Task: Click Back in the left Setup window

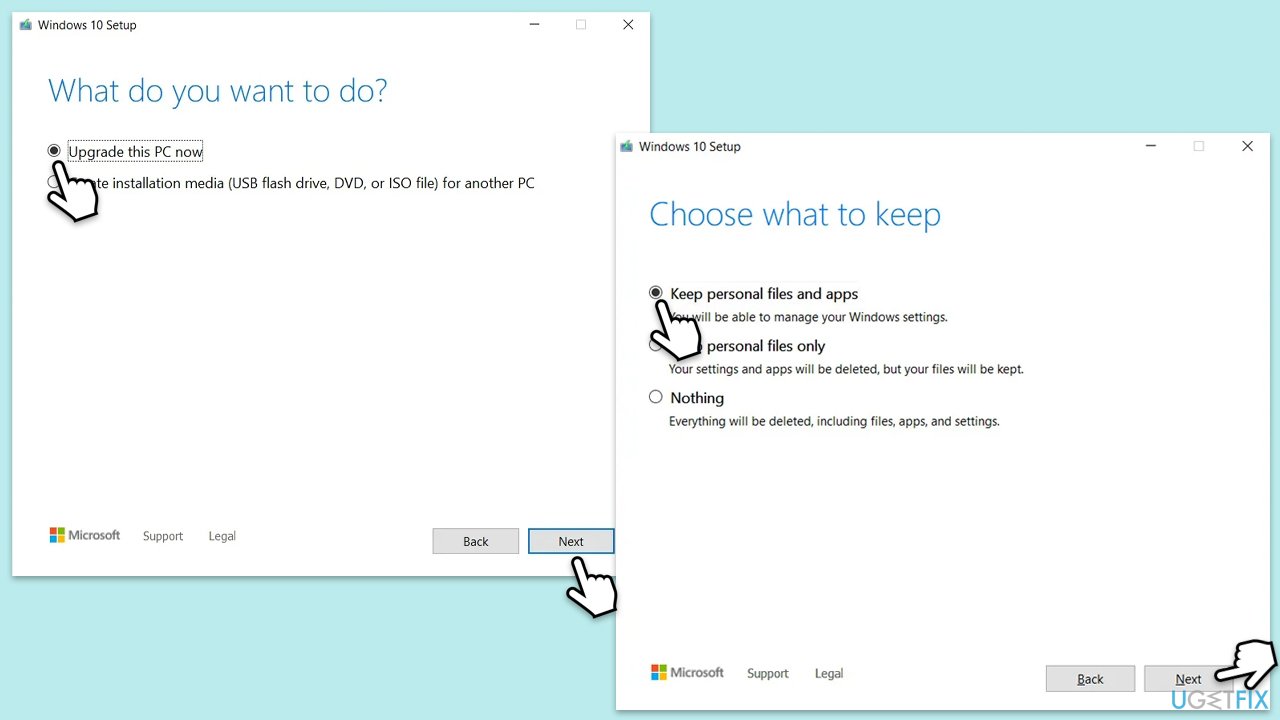Action: (x=476, y=541)
